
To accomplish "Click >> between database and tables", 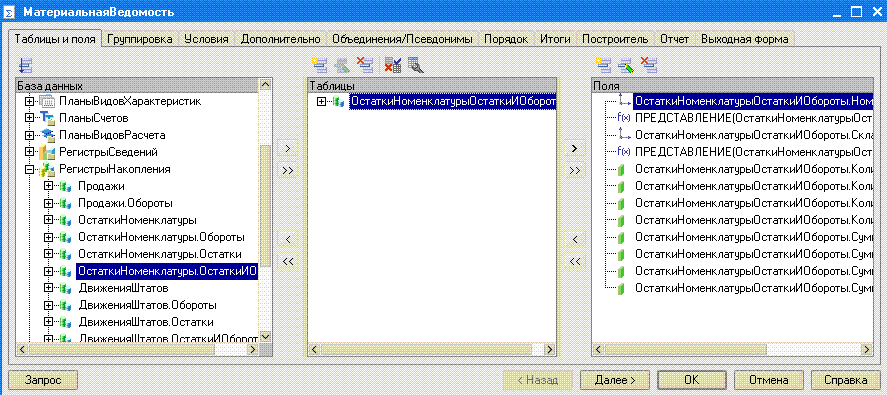I will 288,170.
